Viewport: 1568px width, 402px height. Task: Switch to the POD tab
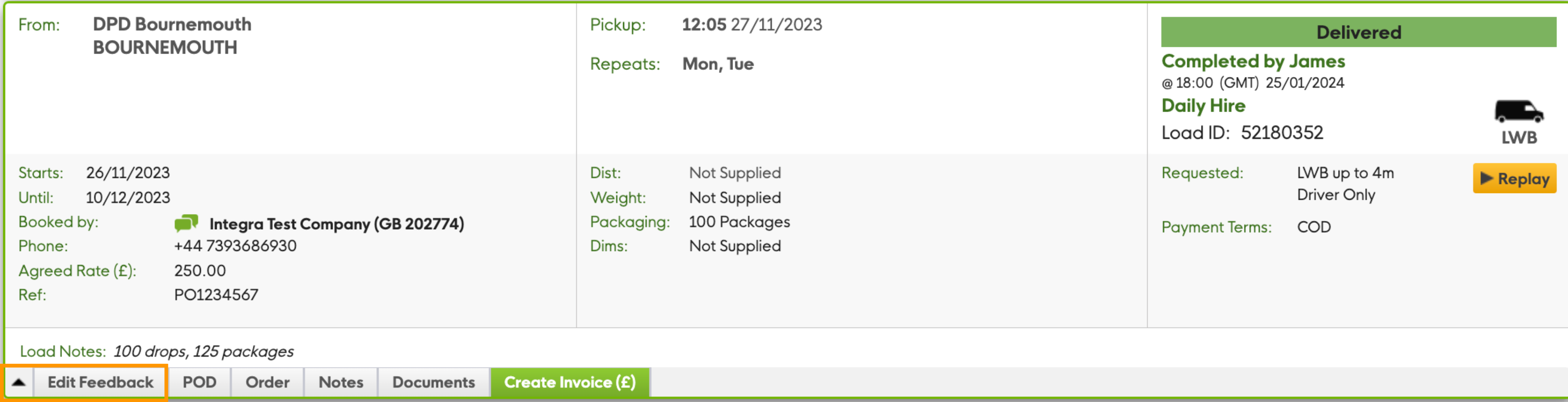[x=200, y=383]
